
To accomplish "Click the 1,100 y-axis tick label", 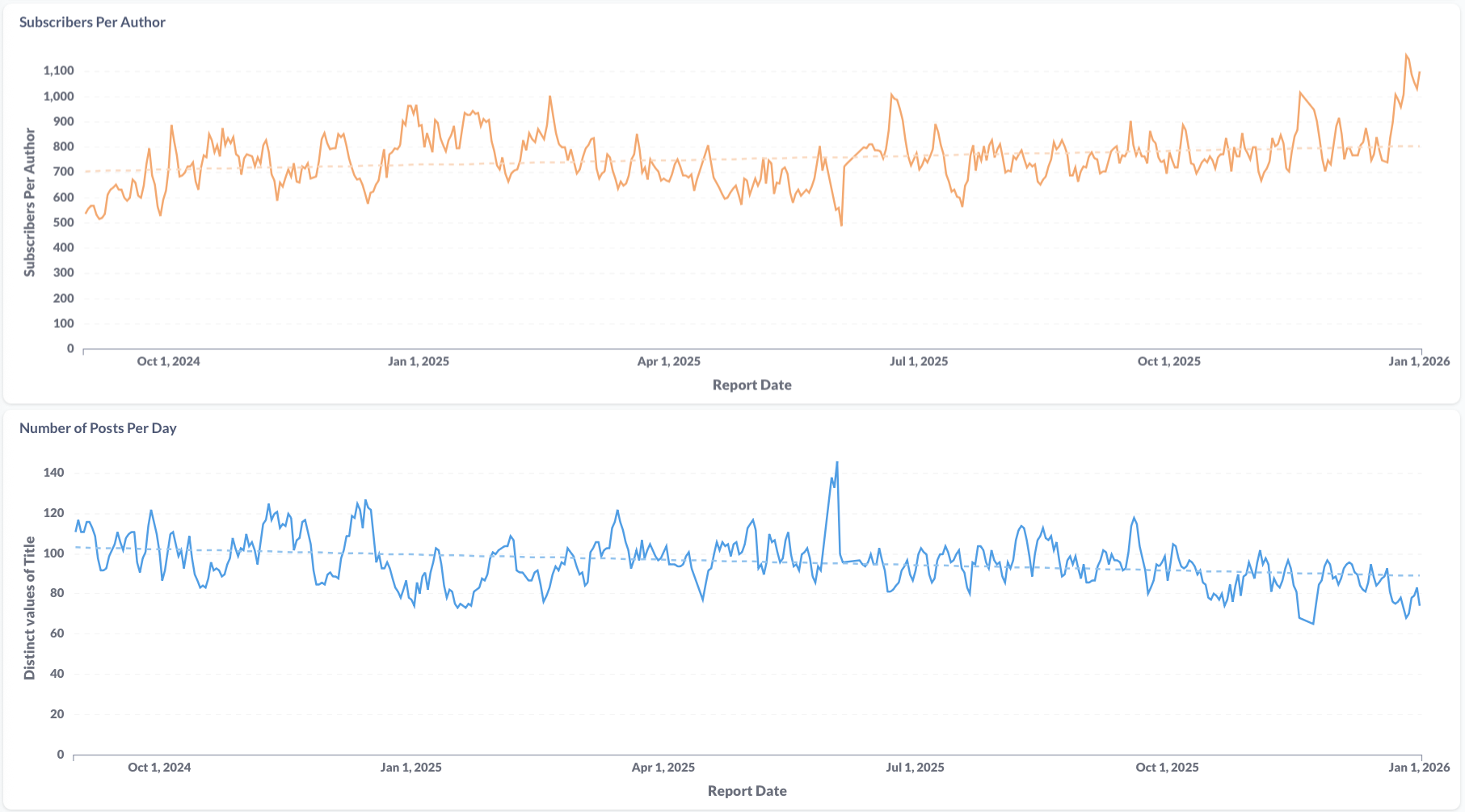I will pos(58,71).
